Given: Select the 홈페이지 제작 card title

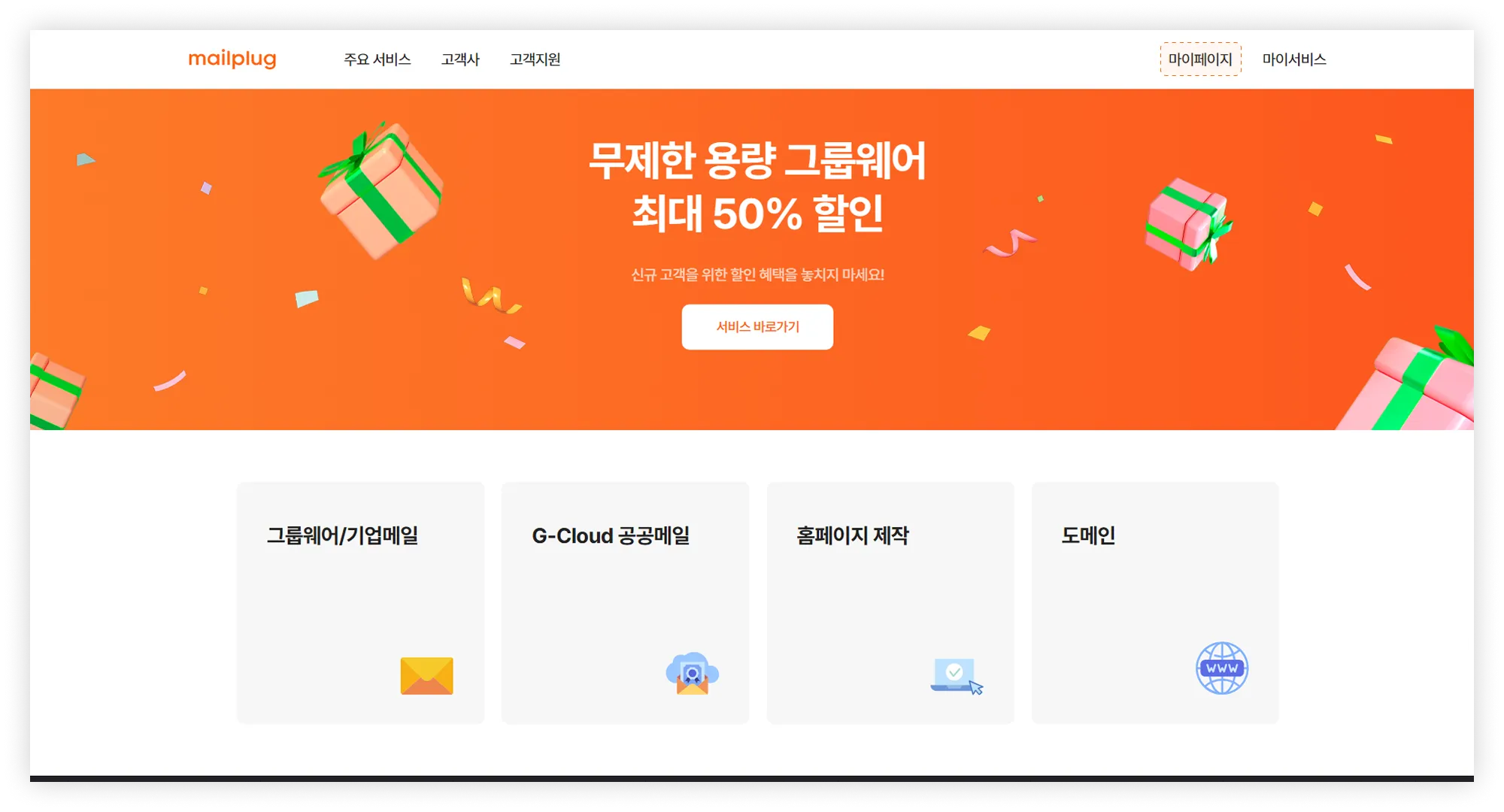Looking at the screenshot, I should click(853, 535).
